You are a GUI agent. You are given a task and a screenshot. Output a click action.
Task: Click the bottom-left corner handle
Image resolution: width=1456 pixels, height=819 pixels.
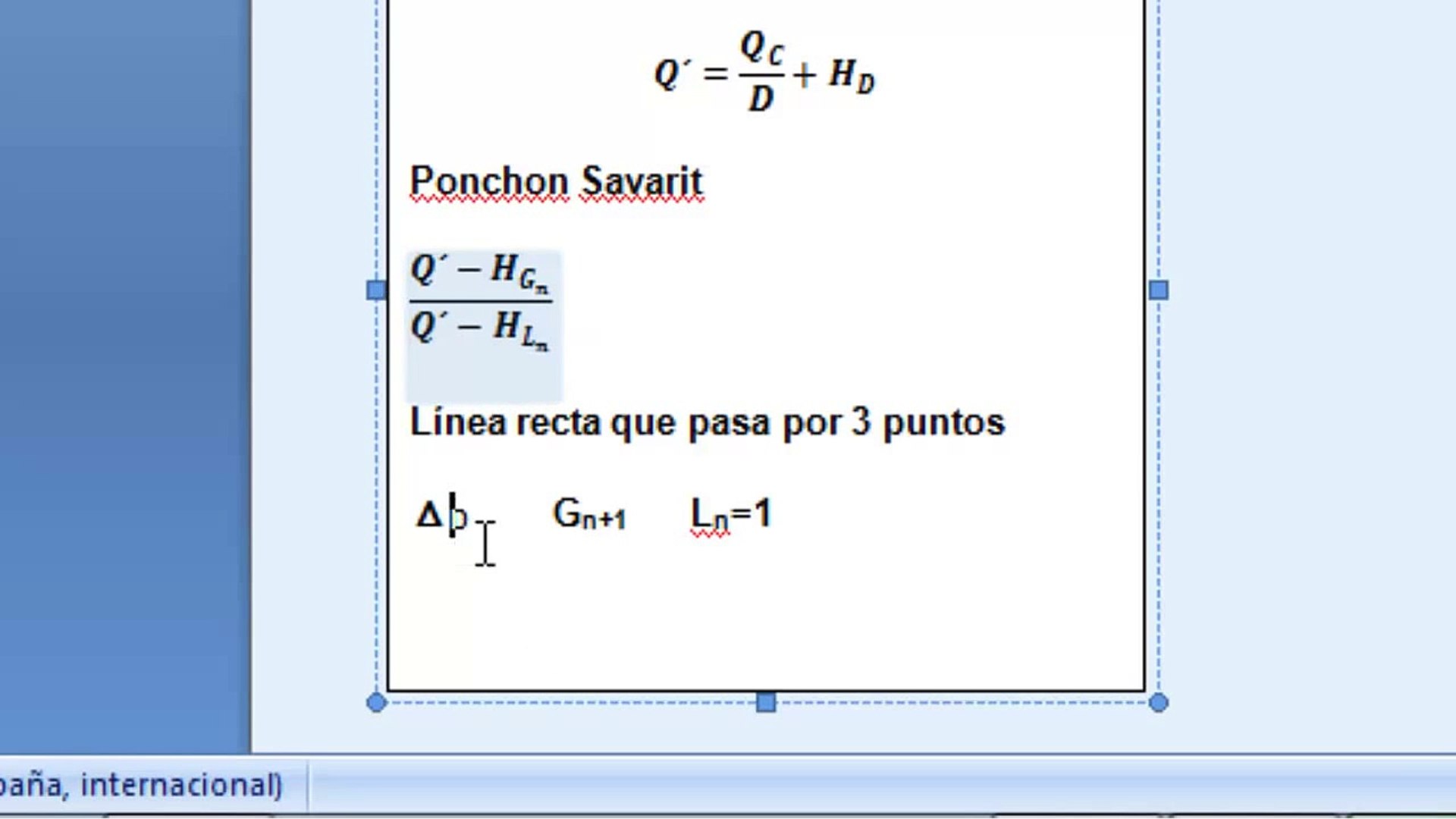point(376,703)
